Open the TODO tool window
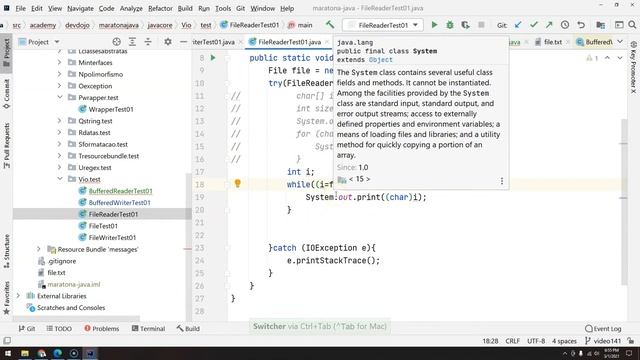Viewport: 640px width, 360px height. (59, 329)
